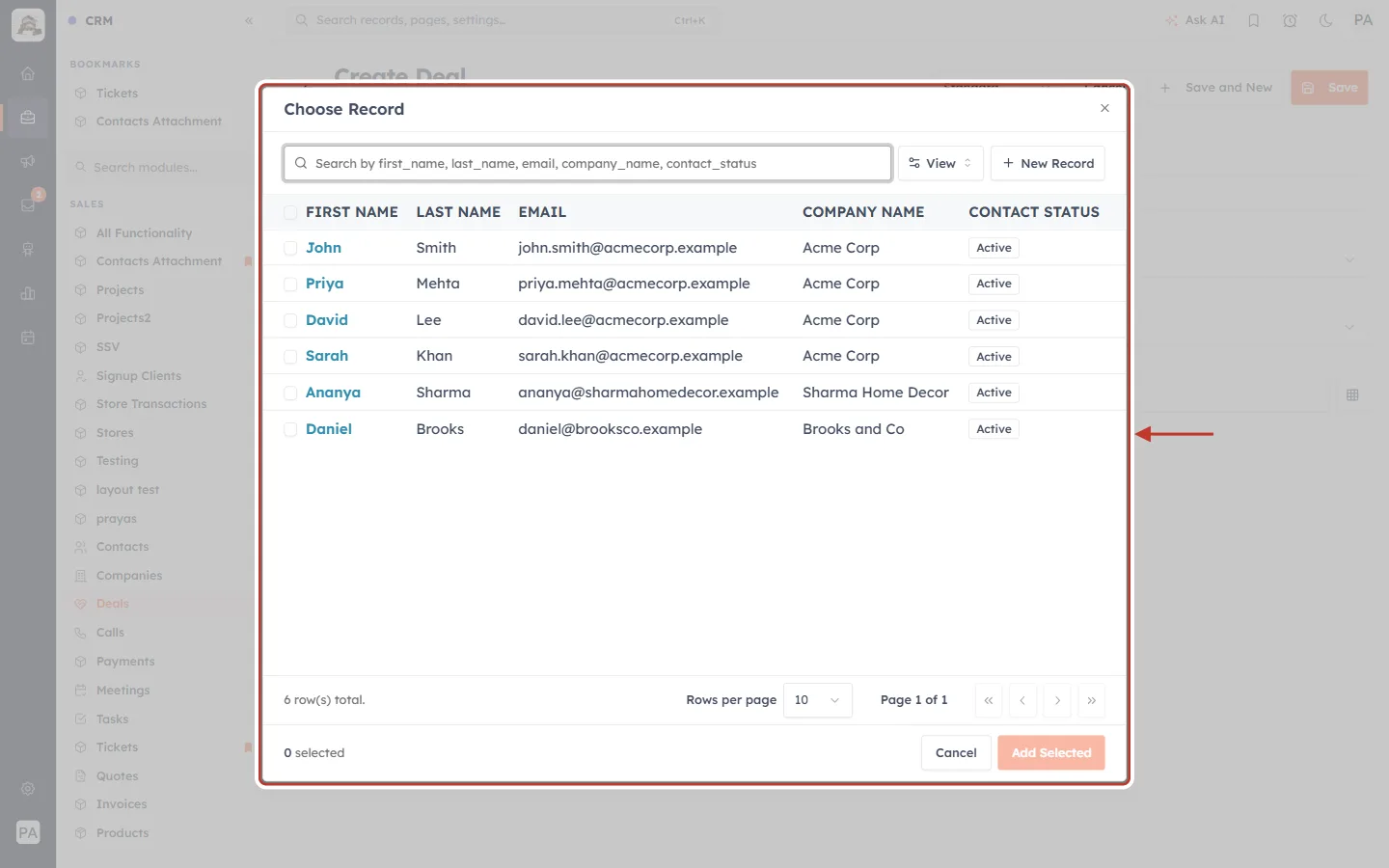The image size is (1389, 868).
Task: Click the megaphone marketing icon in left rail
Action: tap(28, 161)
